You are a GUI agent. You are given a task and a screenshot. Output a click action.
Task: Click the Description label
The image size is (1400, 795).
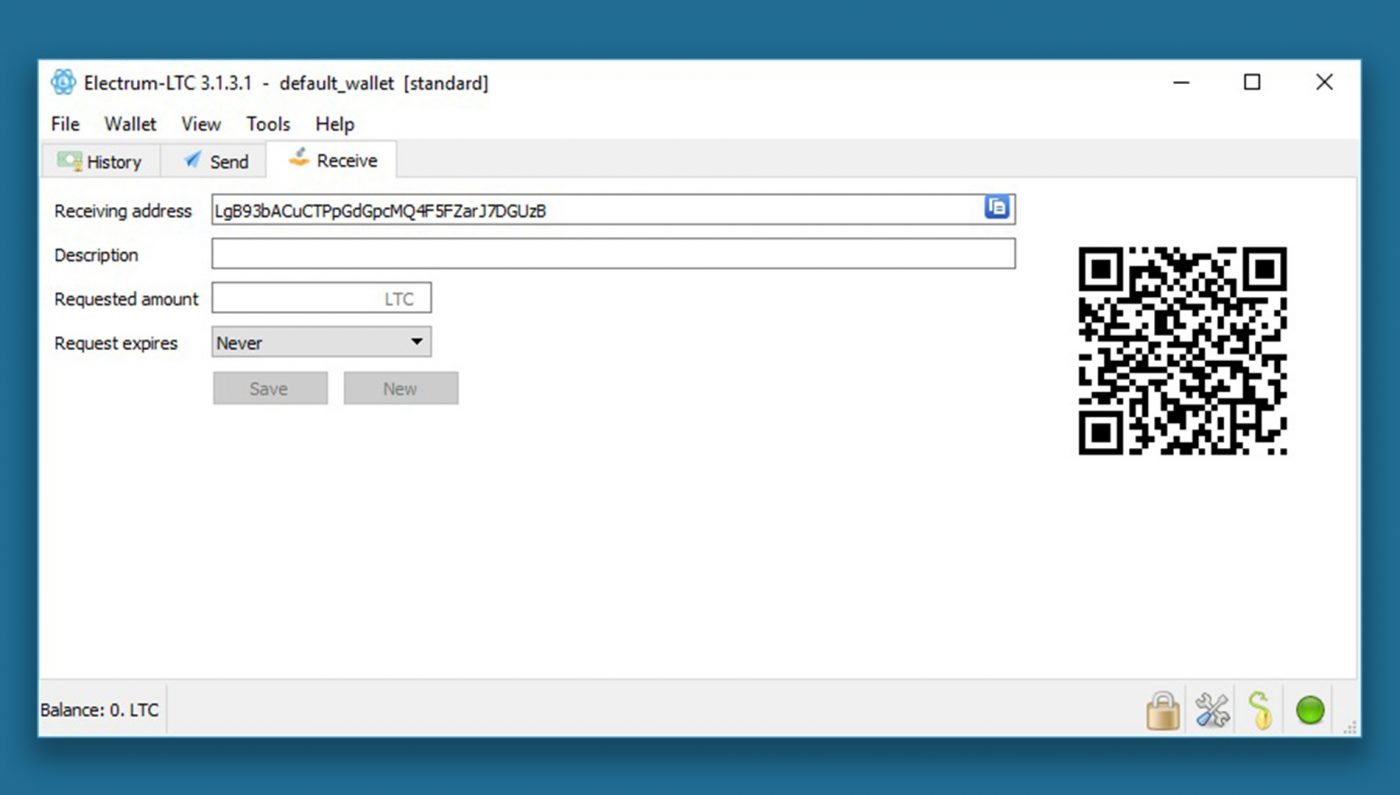96,255
